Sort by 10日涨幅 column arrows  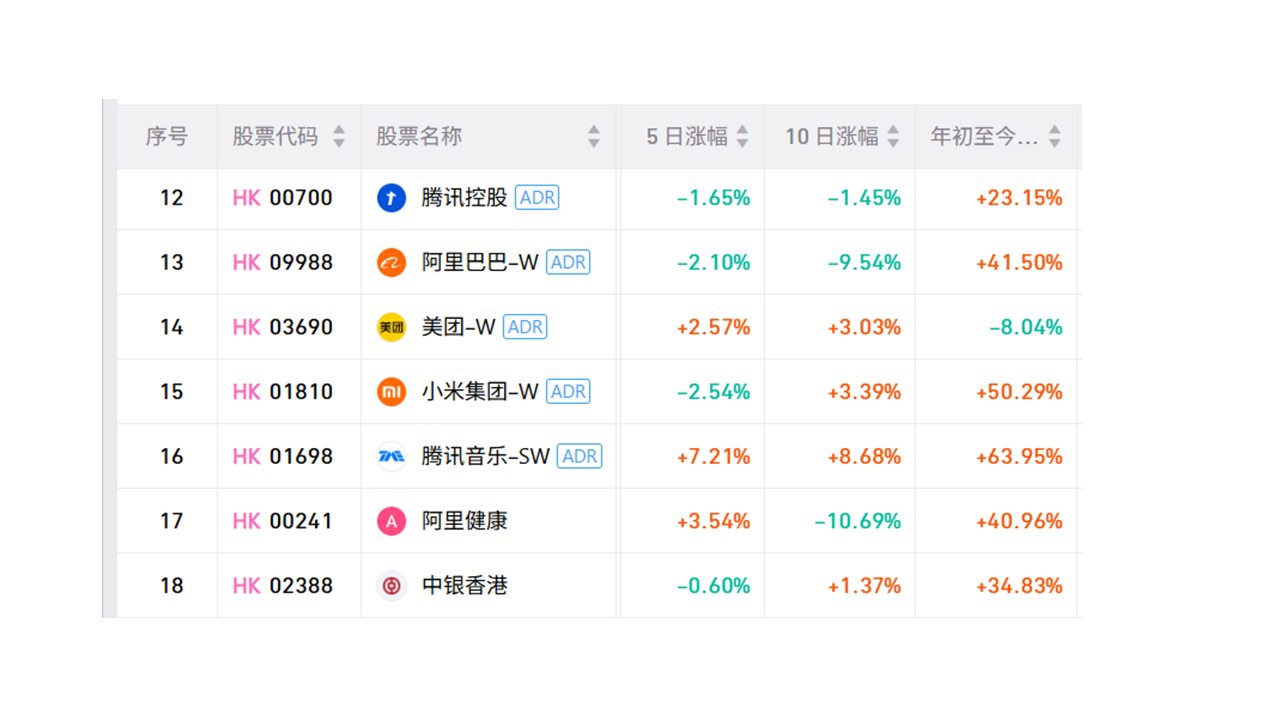click(893, 137)
